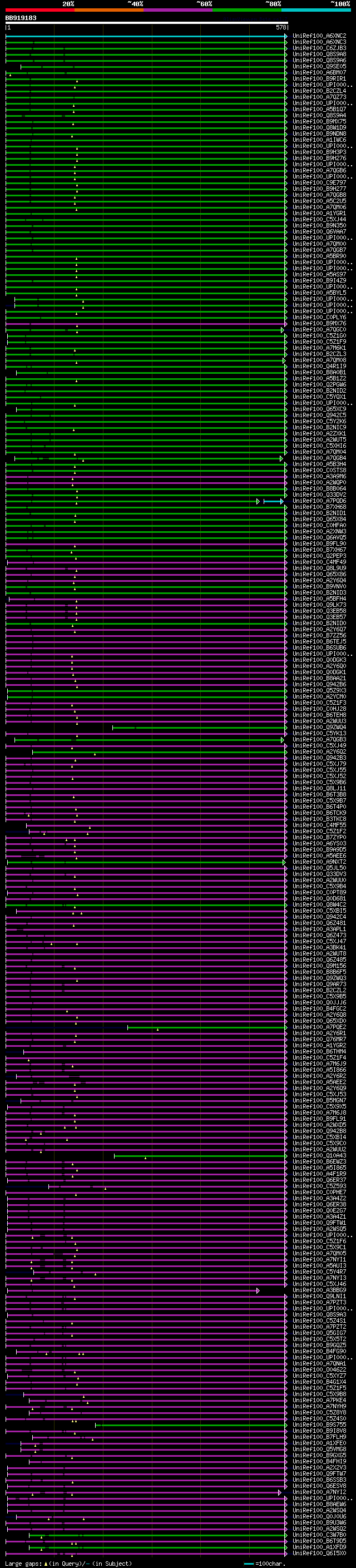356x1568 pixels.
Task: Select the UniRef100_A1IWC6 label
Action: pos(319,140)
